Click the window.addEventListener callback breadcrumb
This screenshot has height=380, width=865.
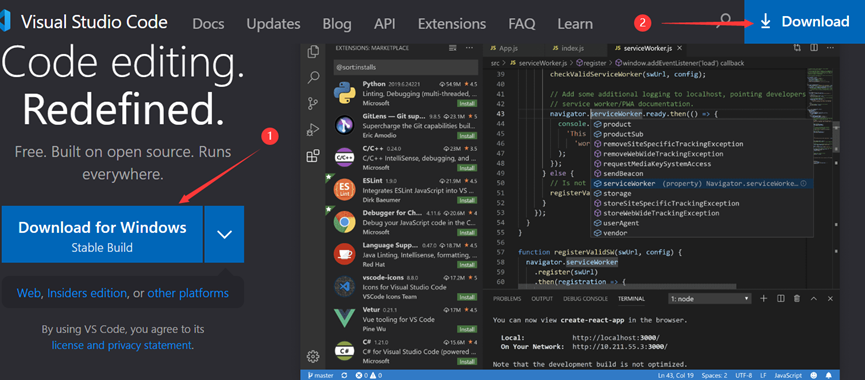680,63
